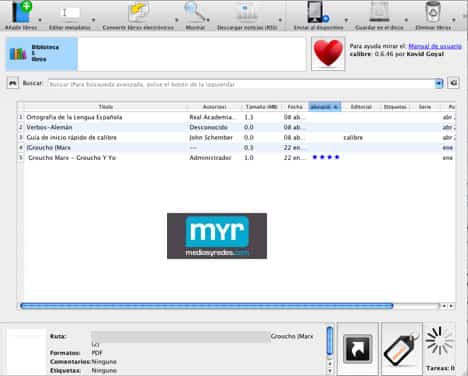Click Guardar en el disco icon
Image resolution: width=468 pixels, height=376 pixels.
(x=379, y=12)
